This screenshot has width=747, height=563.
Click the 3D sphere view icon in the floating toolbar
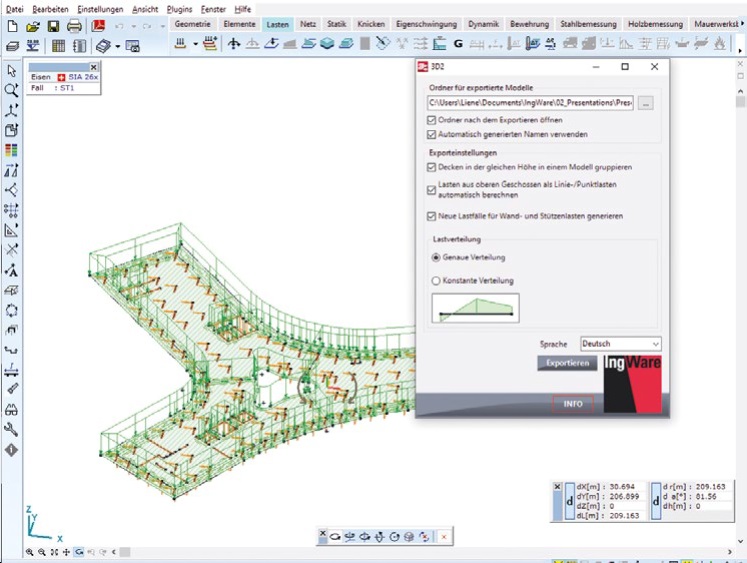pyautogui.click(x=409, y=537)
